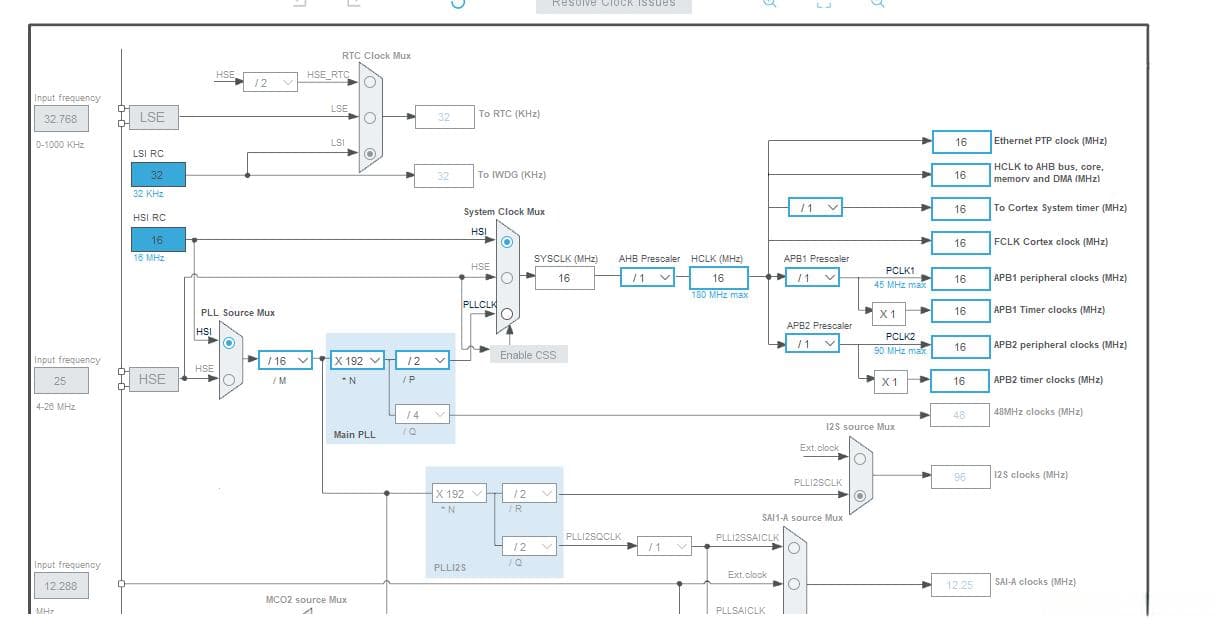Click the APB1 Timer clocks value box
Screen dimensions: 1229x624
pyautogui.click(x=961, y=311)
